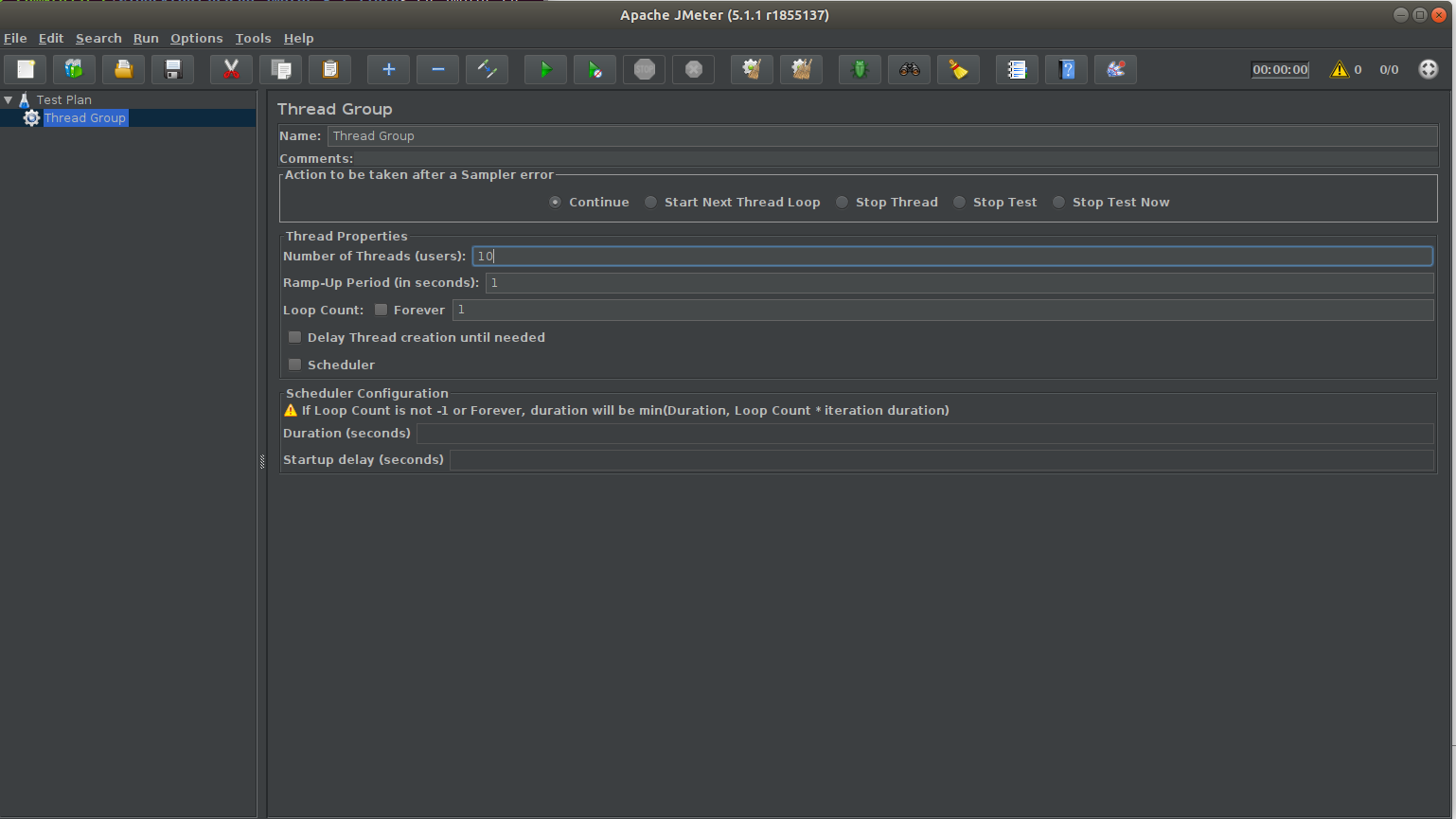The width and height of the screenshot is (1456, 819).
Task: Clear all results with double broom icon
Action: tap(801, 69)
